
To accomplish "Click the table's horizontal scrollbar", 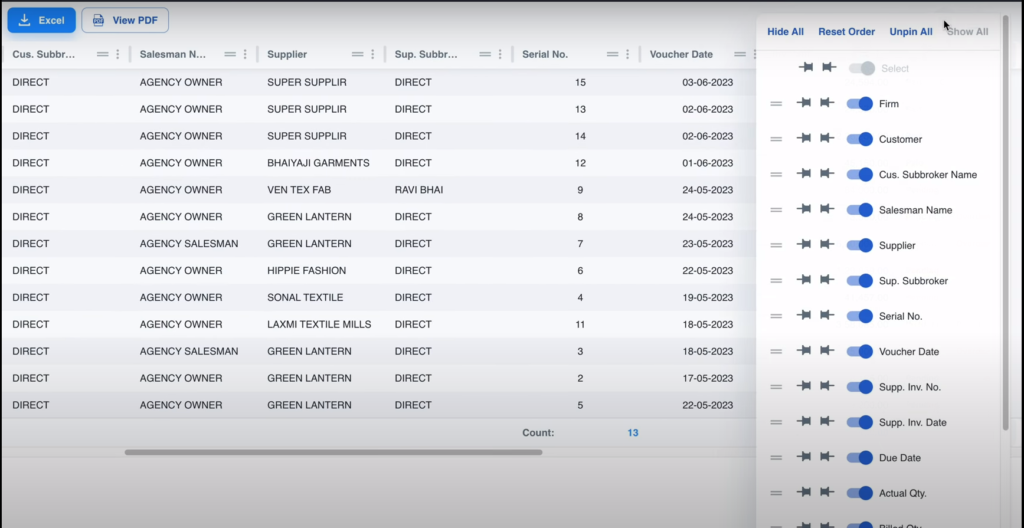I will tap(333, 452).
